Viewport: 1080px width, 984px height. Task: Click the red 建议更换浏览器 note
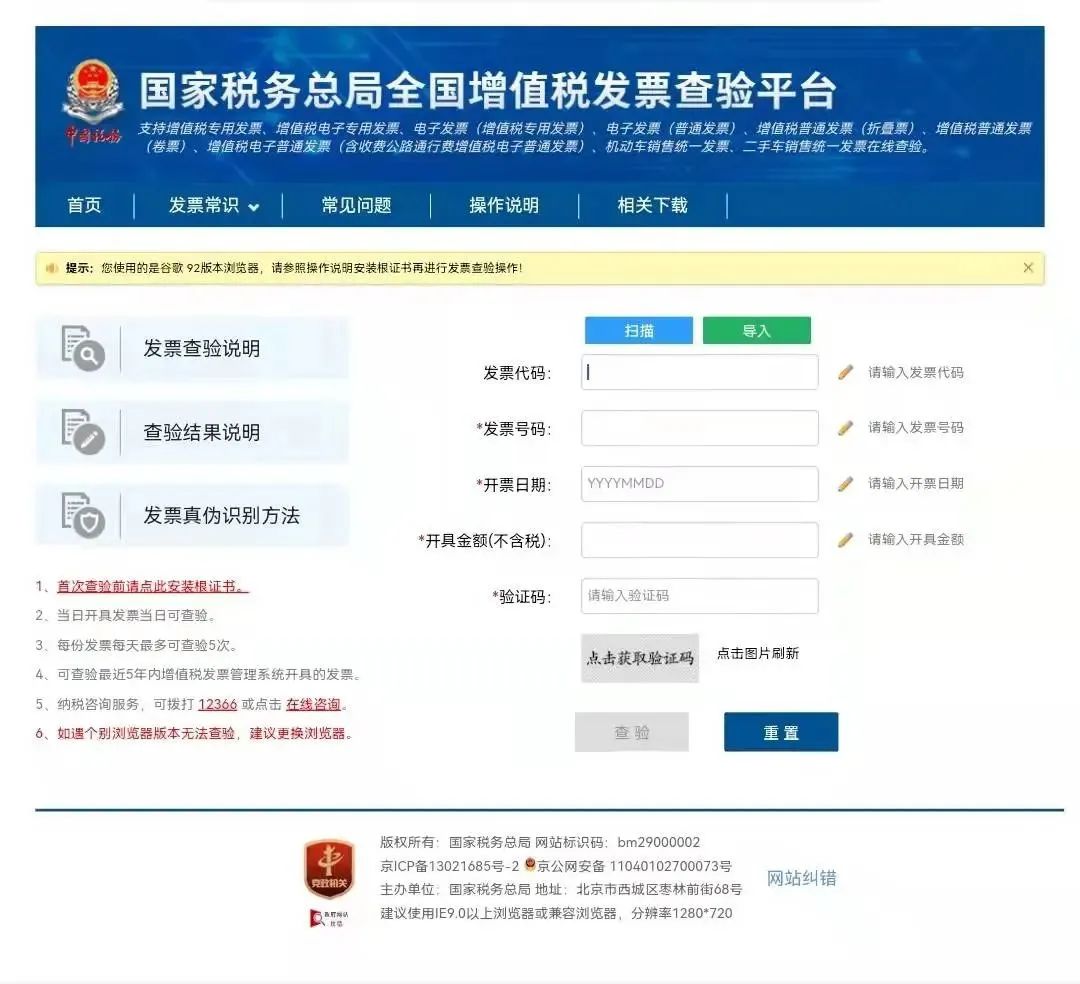pos(205,733)
